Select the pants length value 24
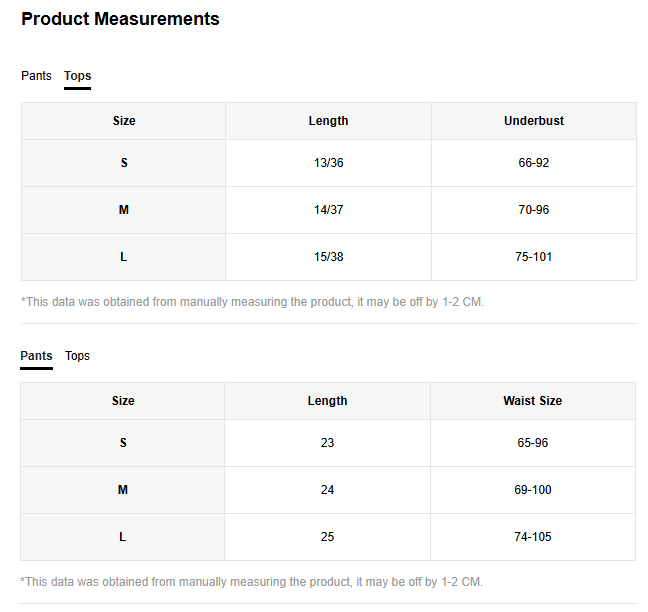Viewport: 648px width, 612px height. (x=327, y=490)
